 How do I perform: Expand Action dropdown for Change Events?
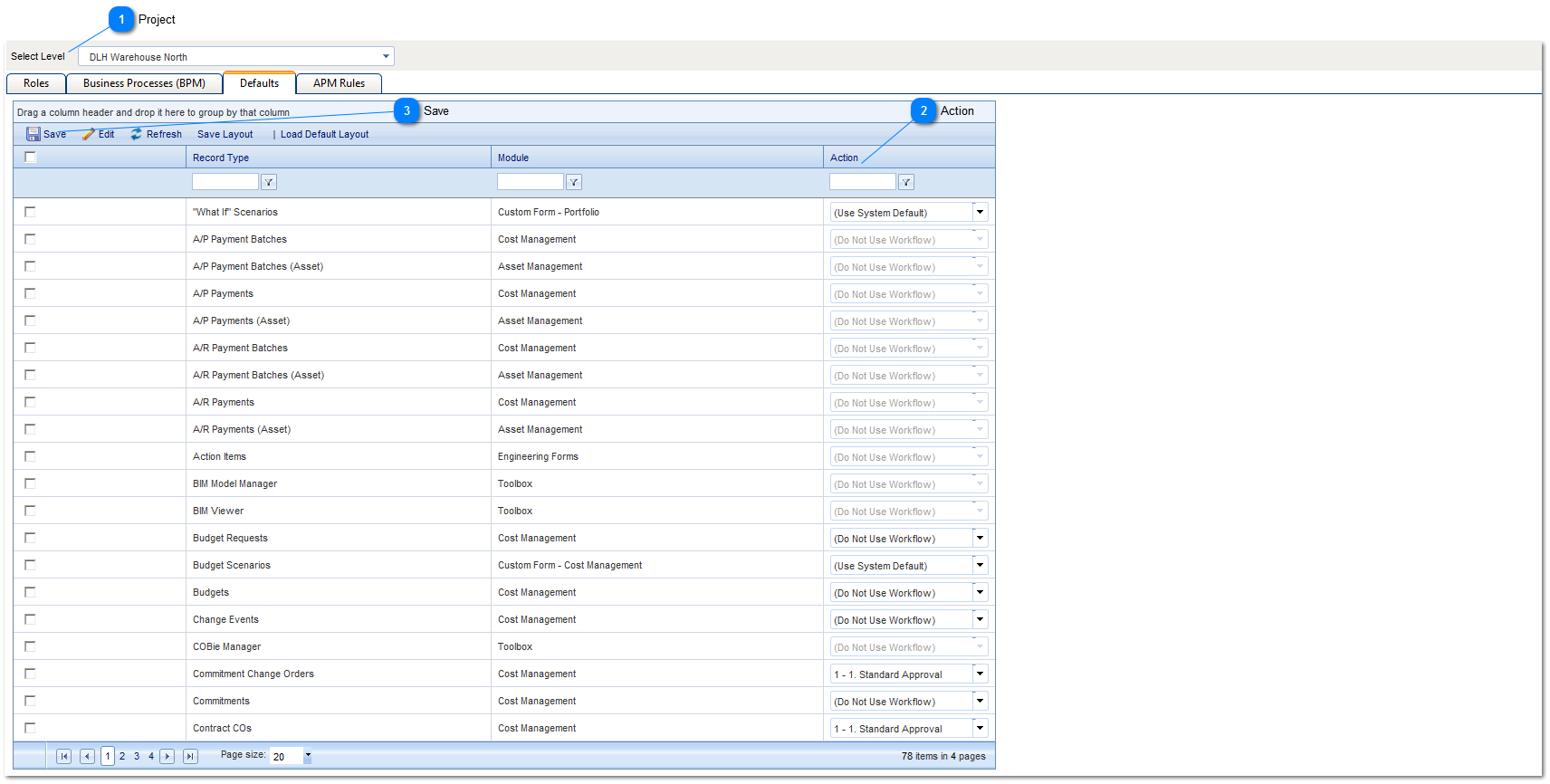(x=980, y=619)
